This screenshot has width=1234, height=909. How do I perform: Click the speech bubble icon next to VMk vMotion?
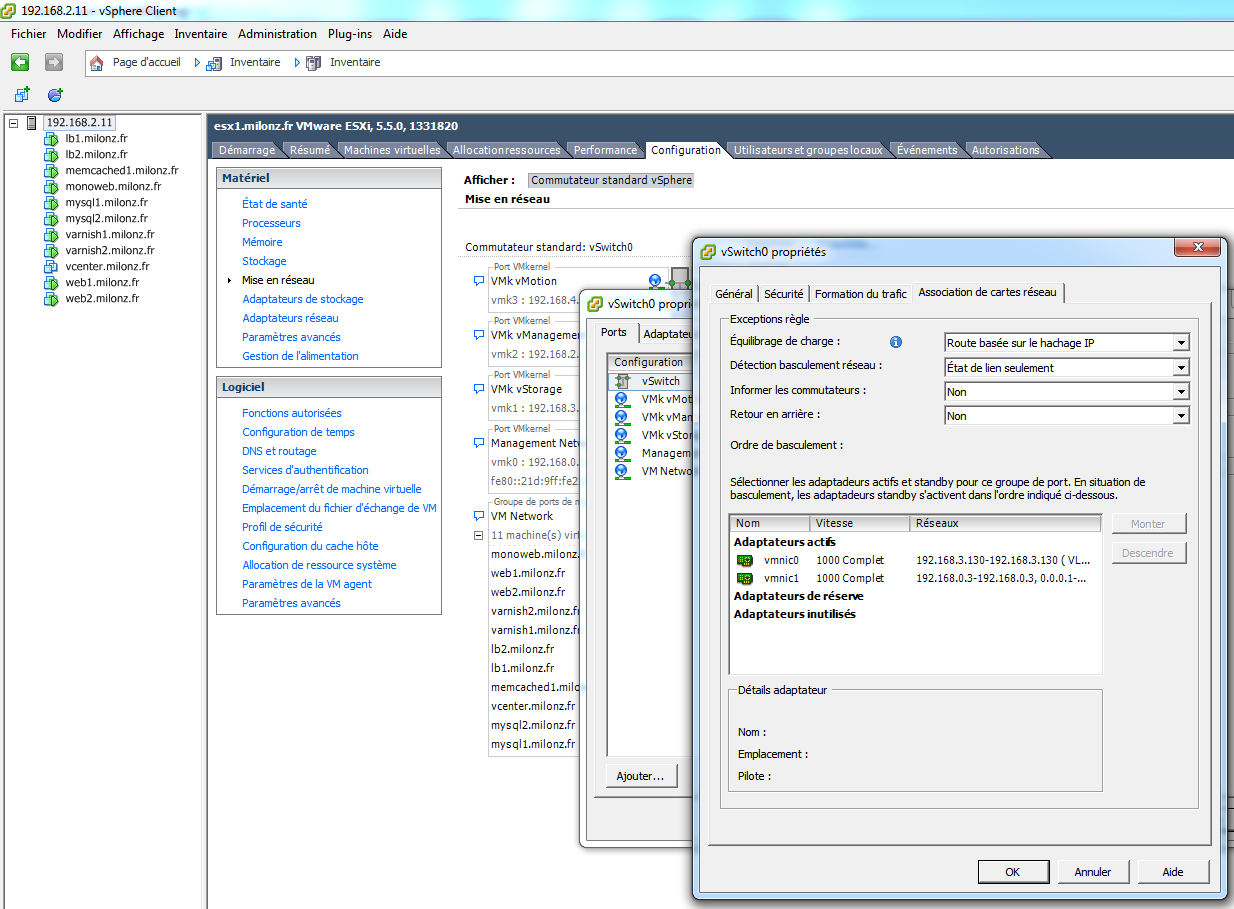pyautogui.click(x=479, y=281)
